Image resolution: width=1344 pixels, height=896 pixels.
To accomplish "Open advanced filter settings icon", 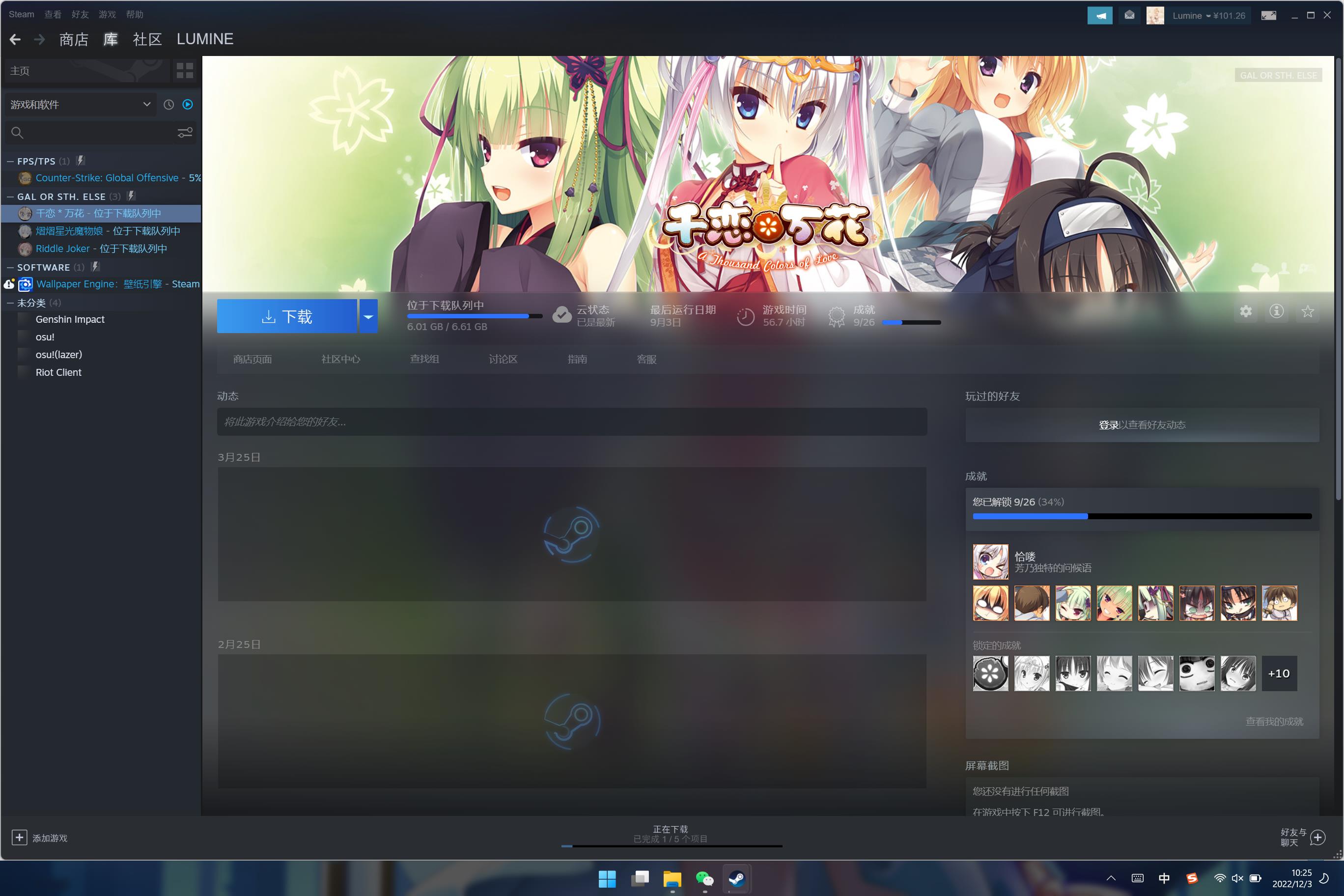I will tap(185, 133).
